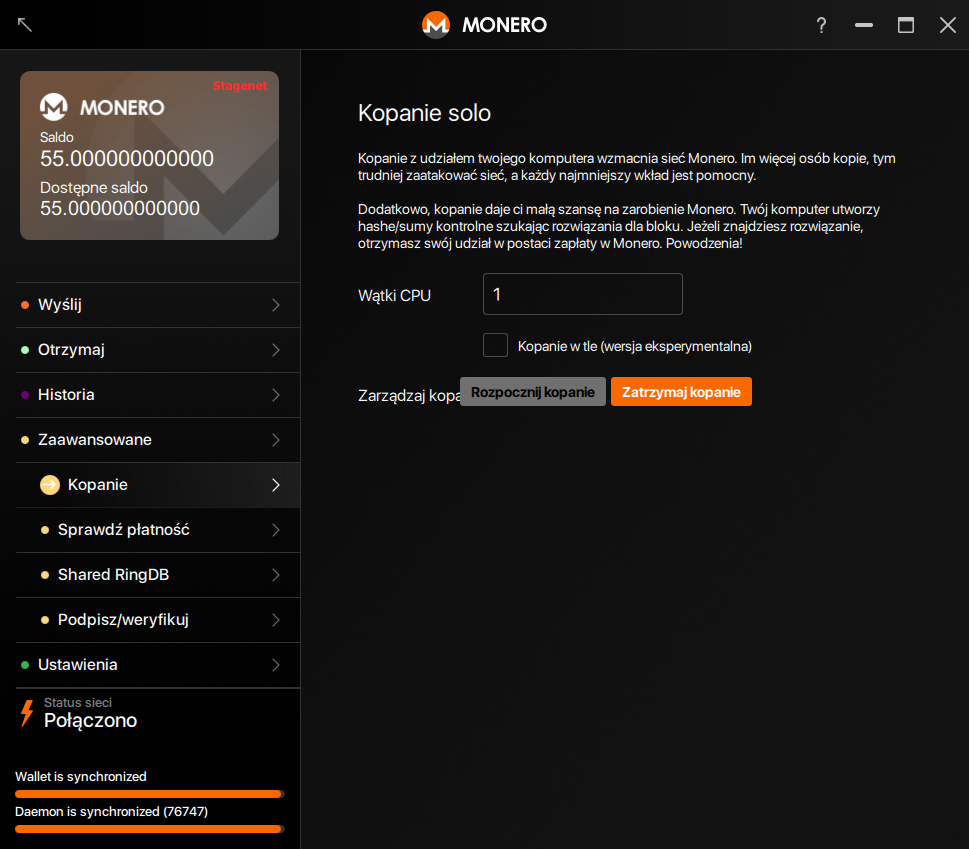Select the Kopanie menu item
The height and width of the screenshot is (849, 969).
pos(158,485)
